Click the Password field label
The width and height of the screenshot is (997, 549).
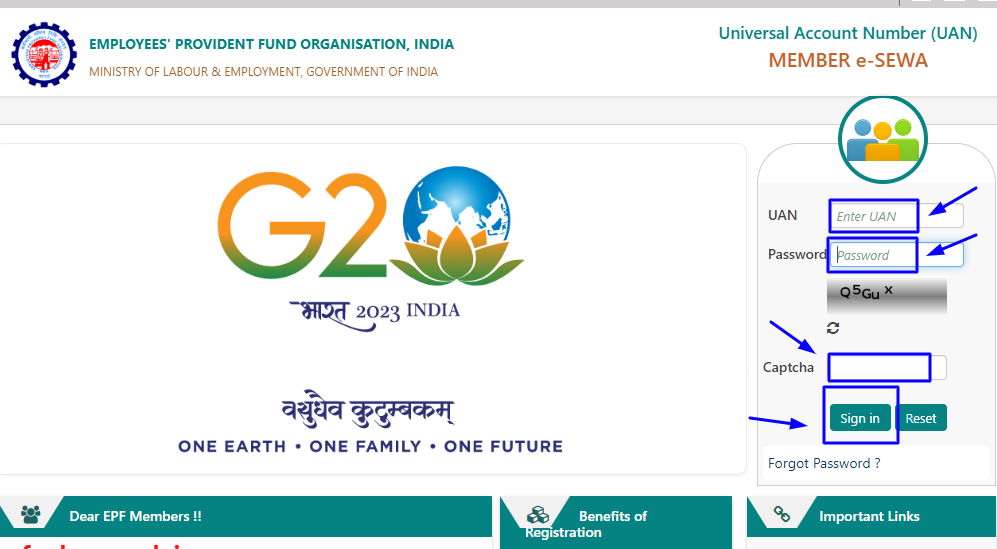coord(797,254)
